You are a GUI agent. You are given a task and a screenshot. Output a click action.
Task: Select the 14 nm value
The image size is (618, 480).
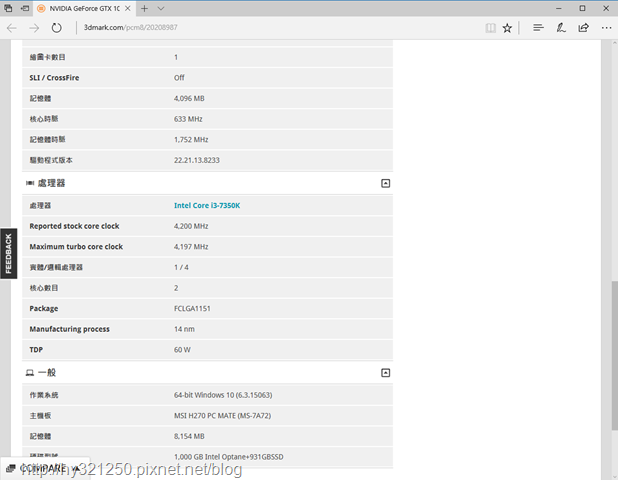point(184,329)
